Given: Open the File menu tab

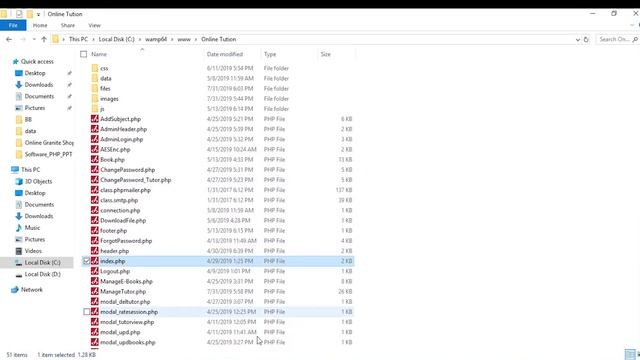Looking at the screenshot, I should [13, 25].
